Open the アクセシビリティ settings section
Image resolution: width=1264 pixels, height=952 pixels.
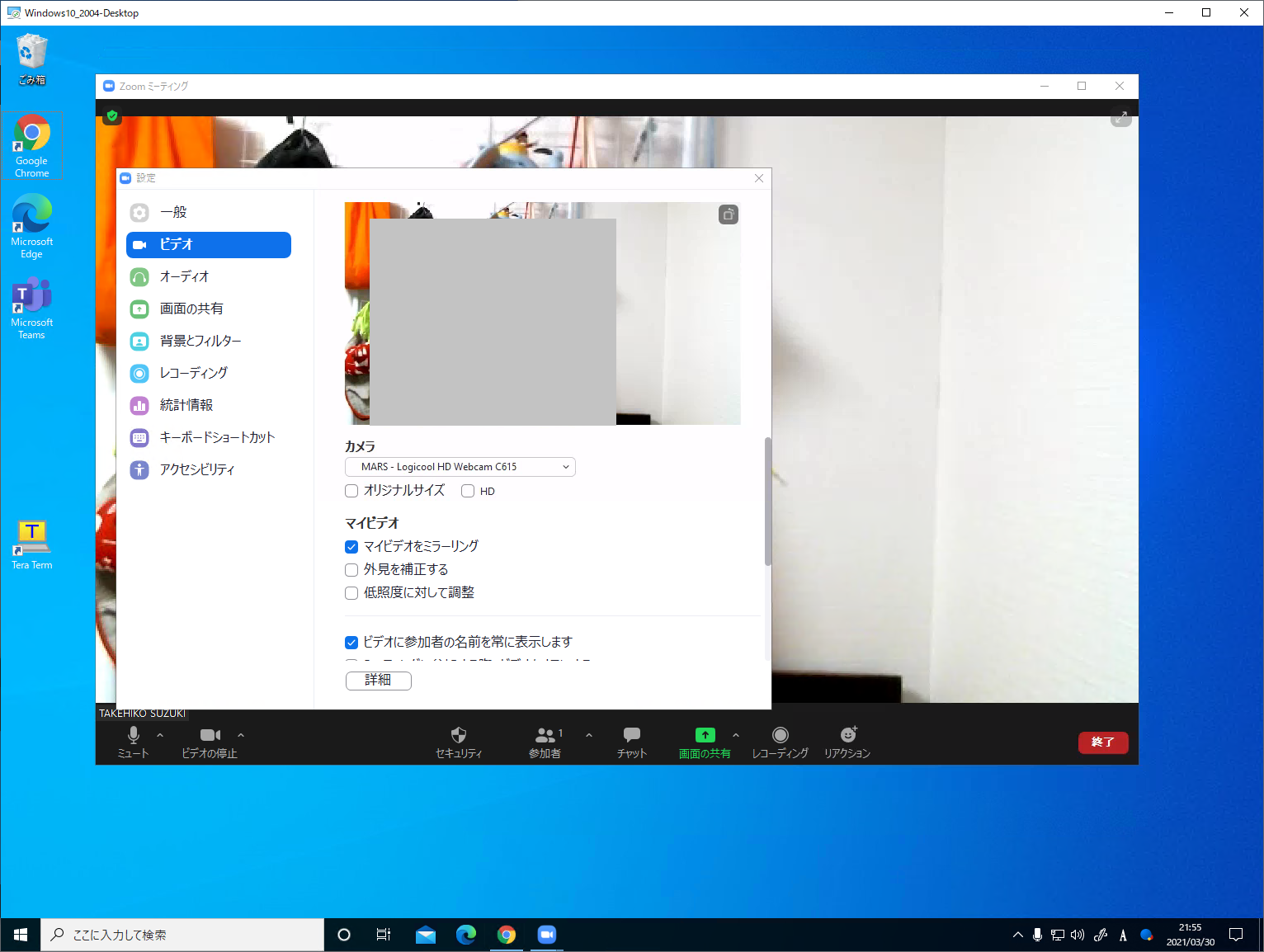coord(198,469)
